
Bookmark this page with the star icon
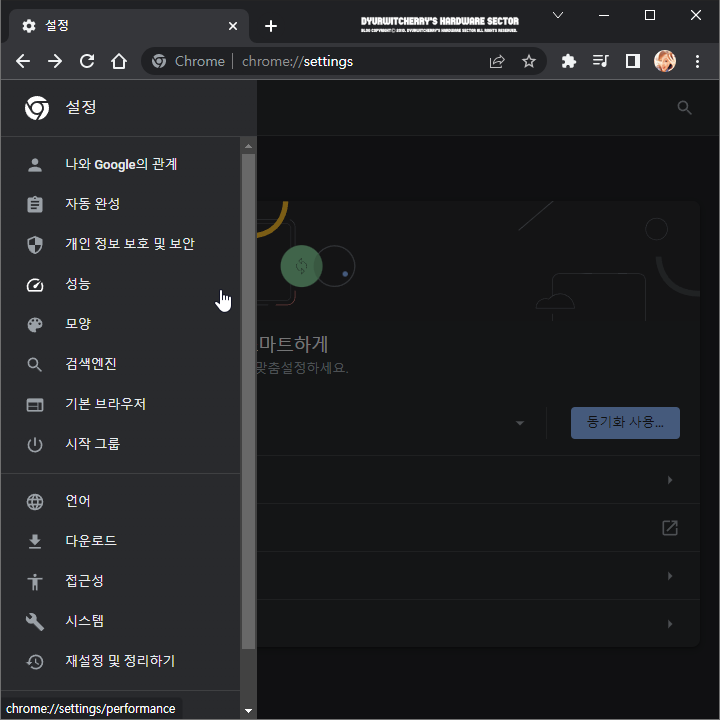point(529,61)
